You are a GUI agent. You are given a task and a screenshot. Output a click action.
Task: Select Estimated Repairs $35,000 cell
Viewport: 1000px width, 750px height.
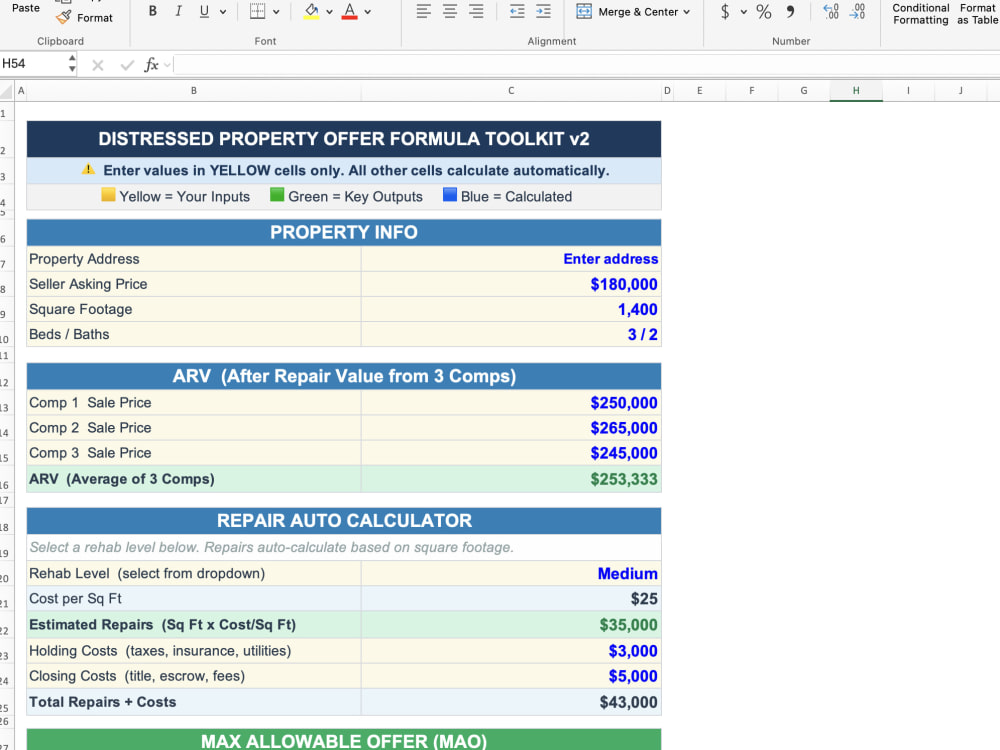(511, 625)
